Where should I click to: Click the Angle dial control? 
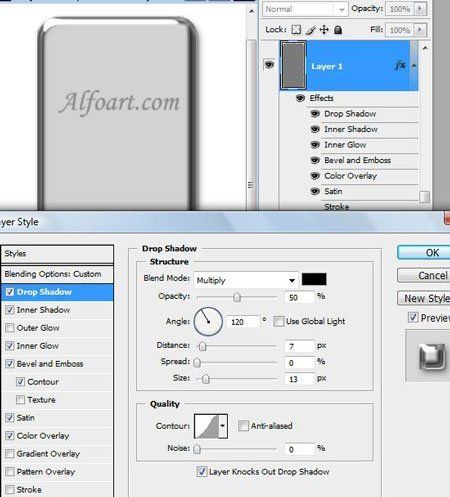208,321
